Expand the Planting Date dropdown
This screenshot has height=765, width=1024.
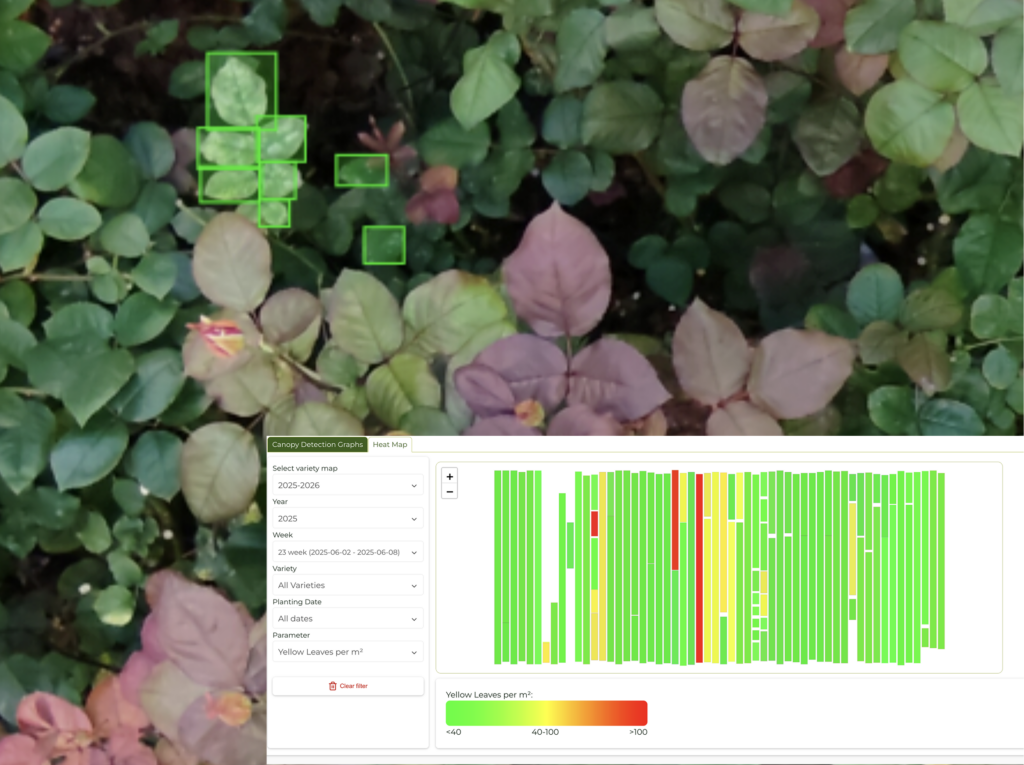coord(347,618)
